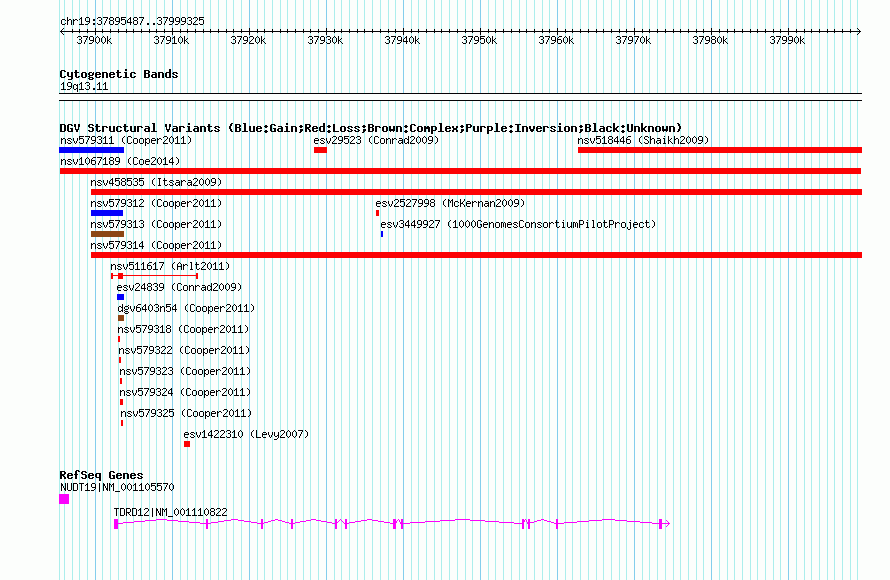Viewport: 890px width, 580px height.
Task: Open the nsv579324 (Cooper2011) label
Action: pos(185,392)
